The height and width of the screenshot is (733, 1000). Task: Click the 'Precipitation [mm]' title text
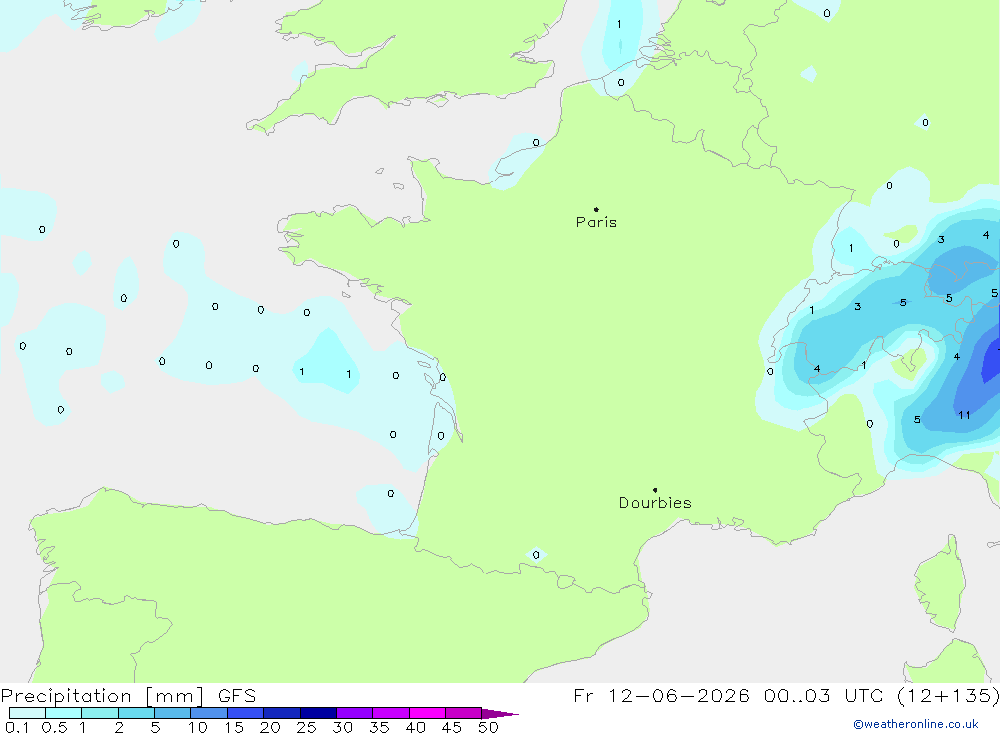pos(102,695)
